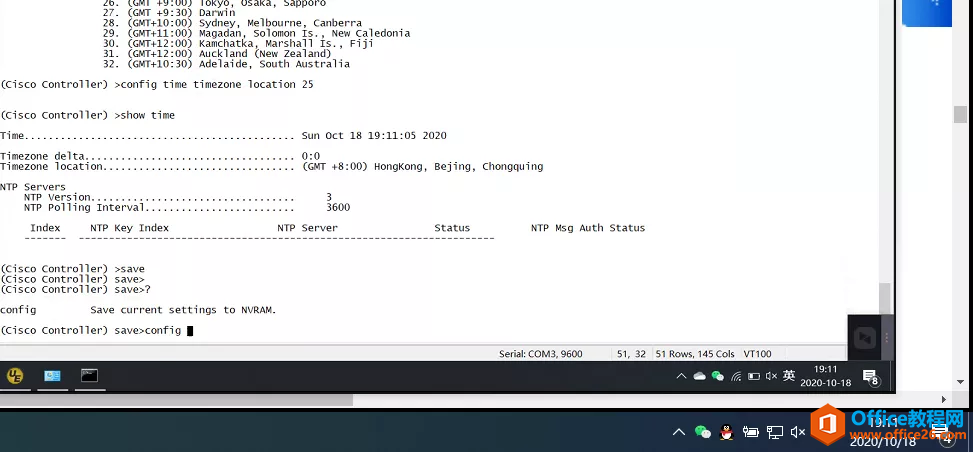This screenshot has width=973, height=452.
Task: Open WeChat on the outer taskbar tray
Action: tap(702, 432)
